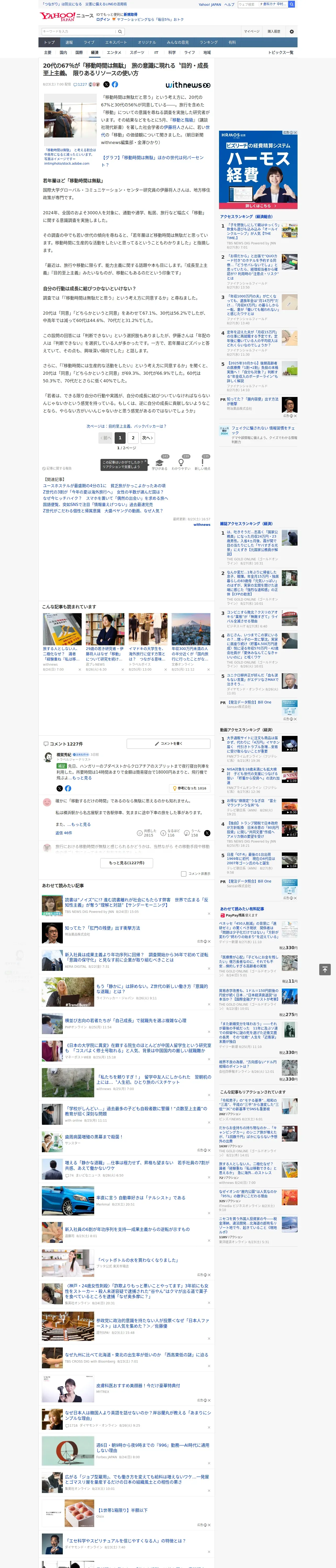Open author avatar of 橋賀秀紀
The image size is (336, 1568).
pyautogui.click(x=48, y=757)
